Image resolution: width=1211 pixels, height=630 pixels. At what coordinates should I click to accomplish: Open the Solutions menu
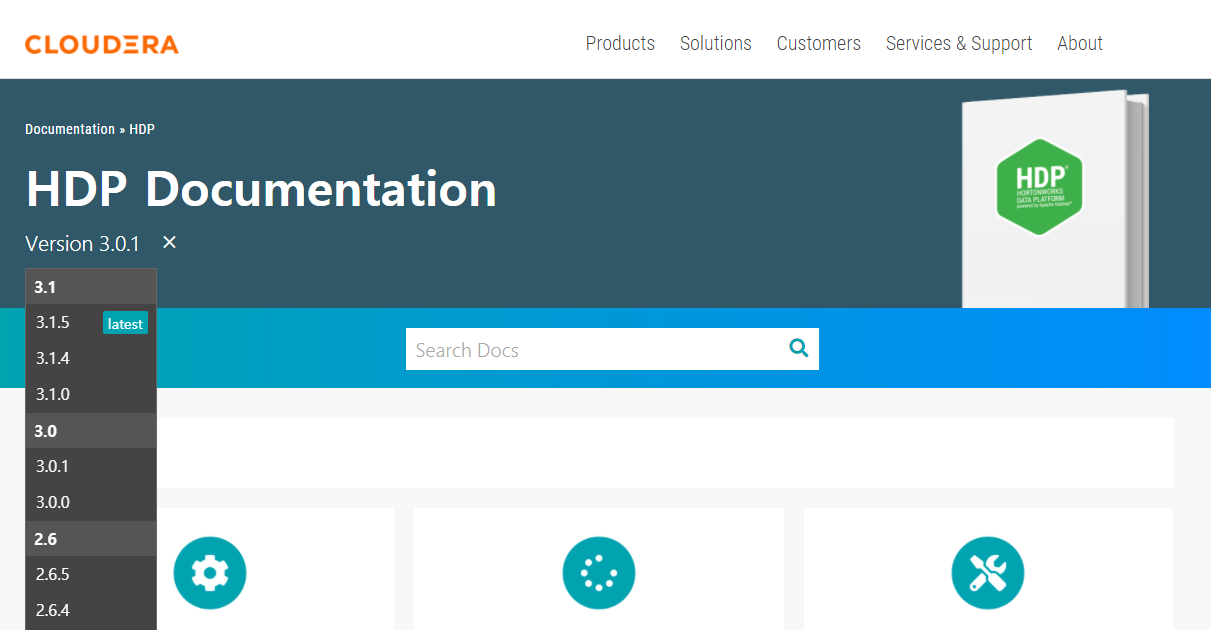(716, 43)
